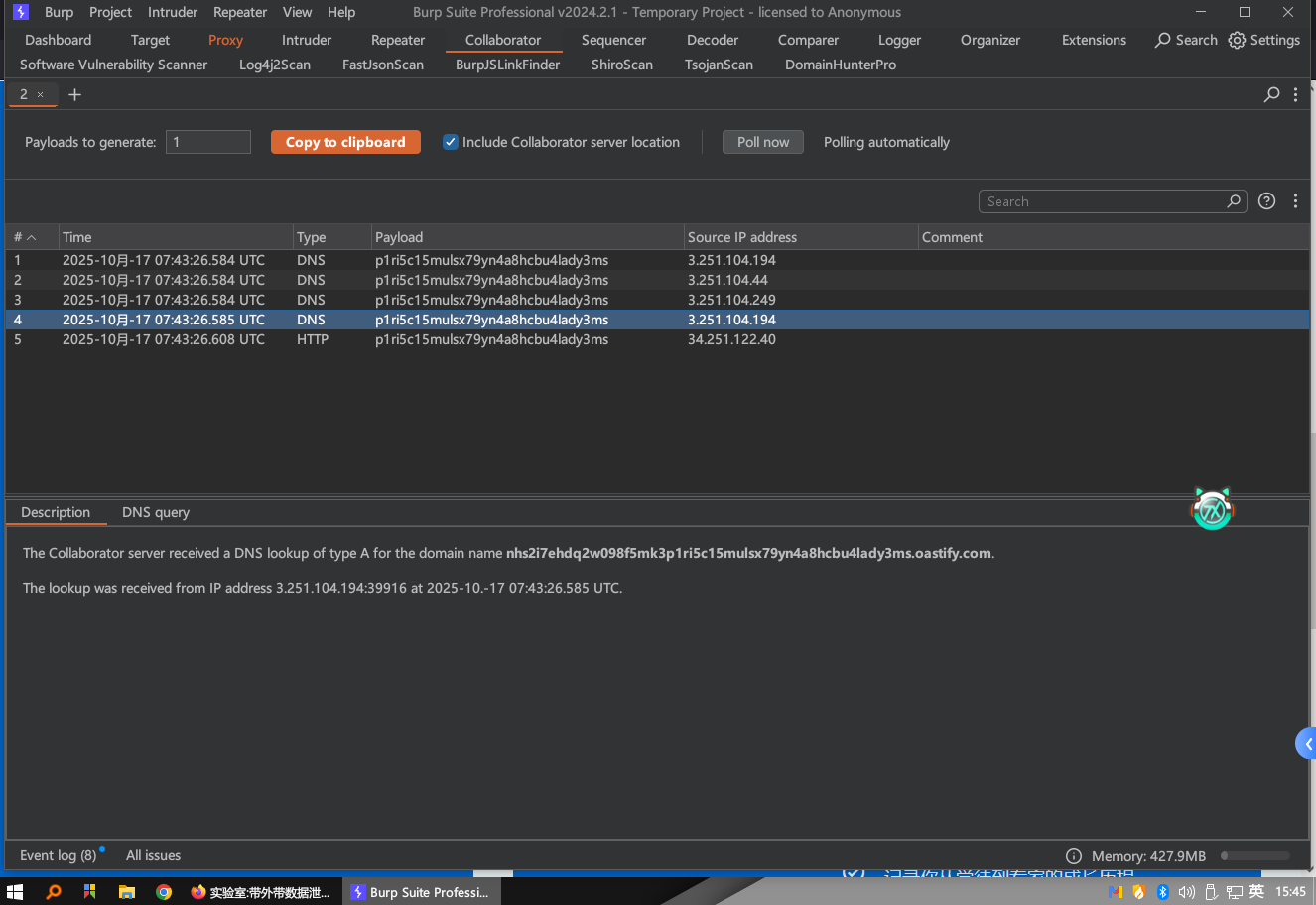Open the interactions table three-dot menu
The image size is (1316, 905).
[x=1295, y=201]
